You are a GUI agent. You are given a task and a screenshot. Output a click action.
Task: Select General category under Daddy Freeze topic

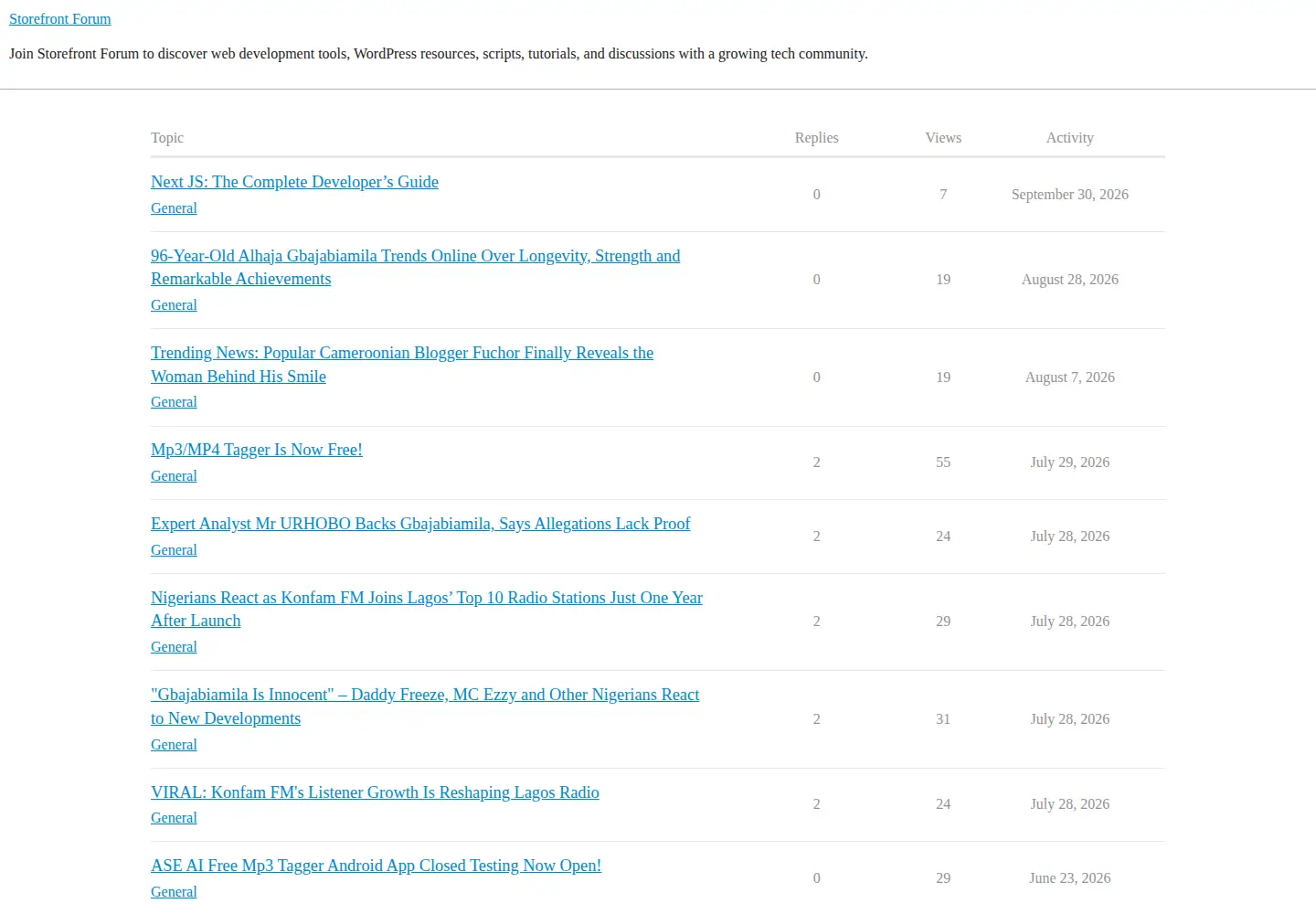click(174, 745)
